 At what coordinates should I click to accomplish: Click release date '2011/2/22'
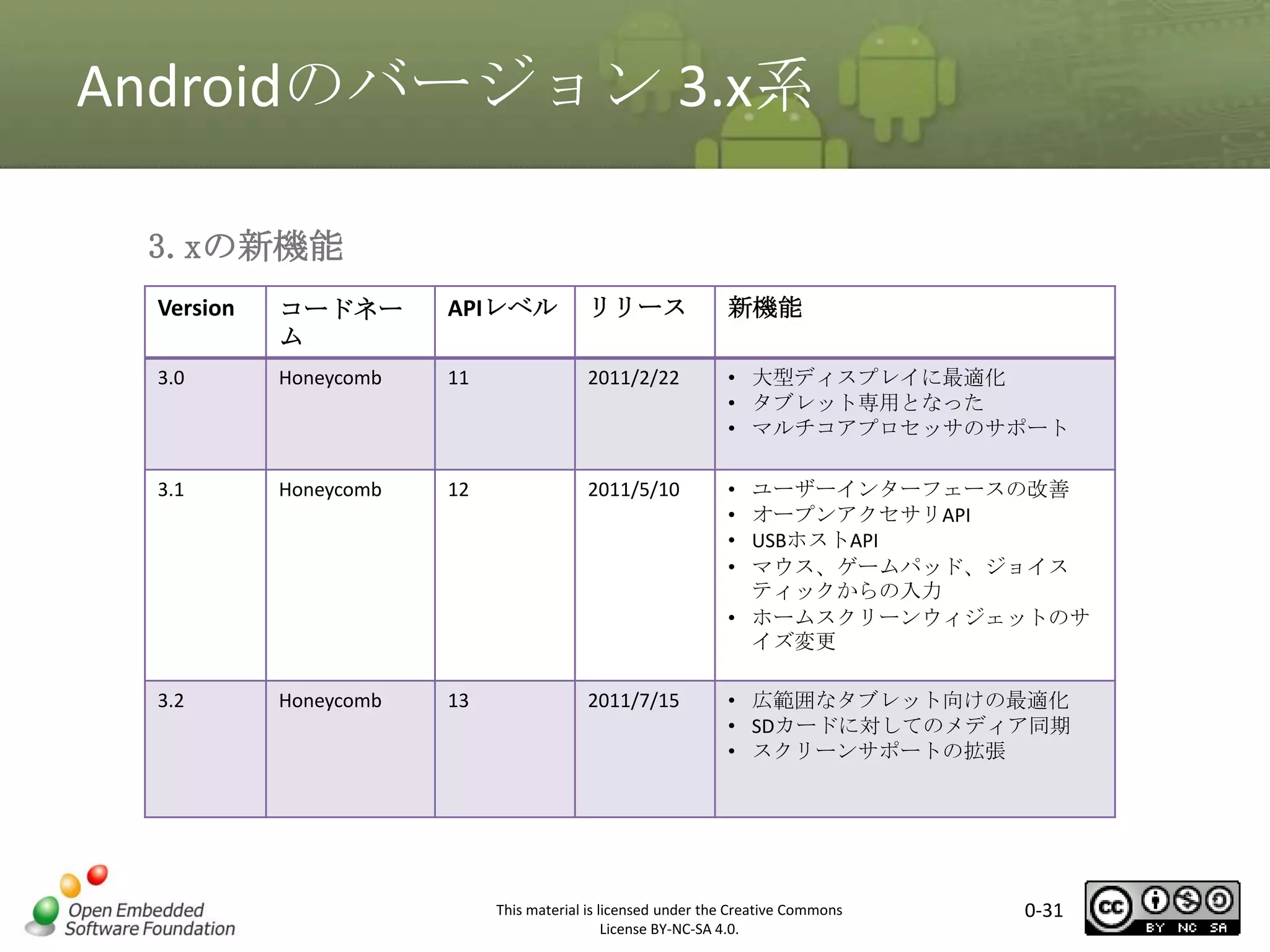click(x=634, y=378)
